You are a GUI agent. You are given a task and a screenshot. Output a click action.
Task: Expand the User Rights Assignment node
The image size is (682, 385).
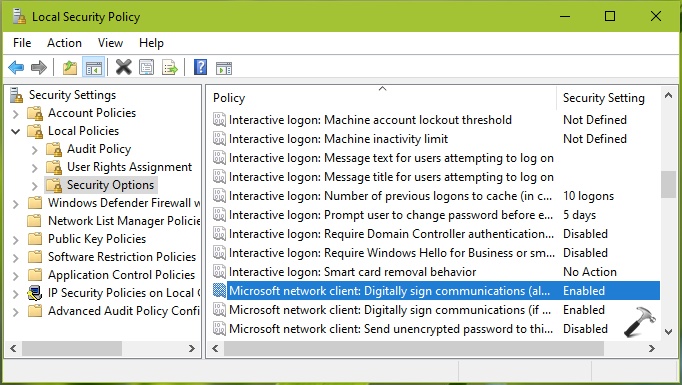click(35, 168)
